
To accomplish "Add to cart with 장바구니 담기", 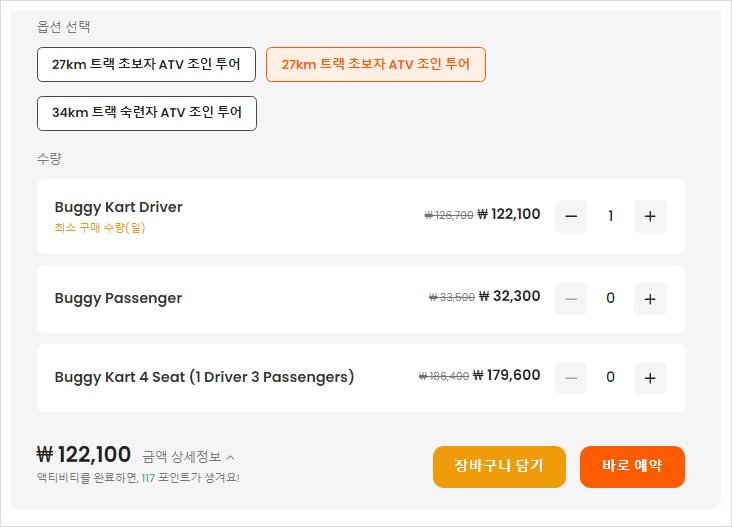I will [499, 466].
